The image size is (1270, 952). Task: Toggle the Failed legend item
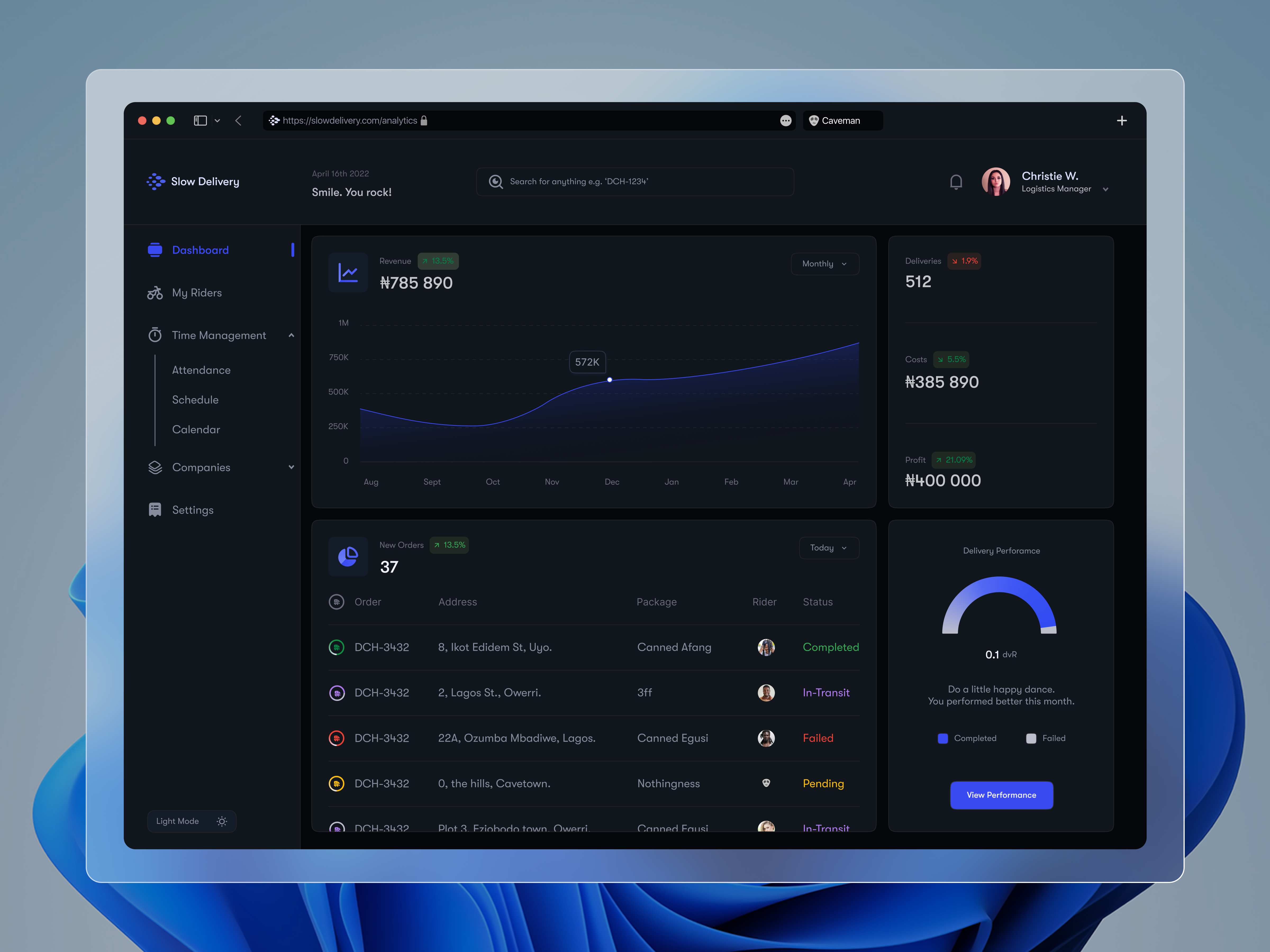click(x=1046, y=739)
